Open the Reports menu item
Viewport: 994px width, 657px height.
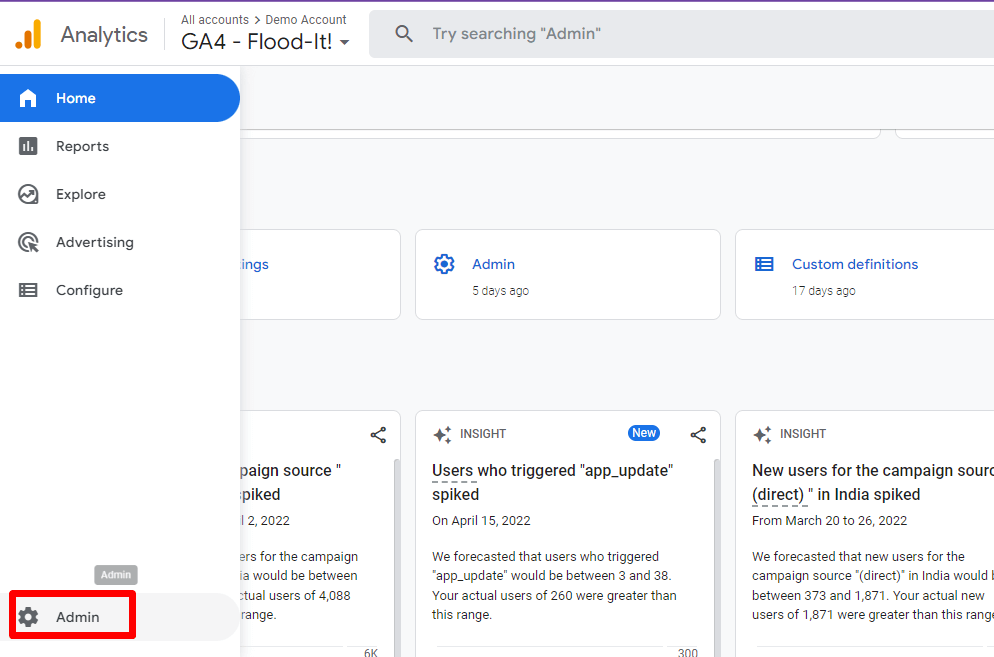tap(82, 146)
